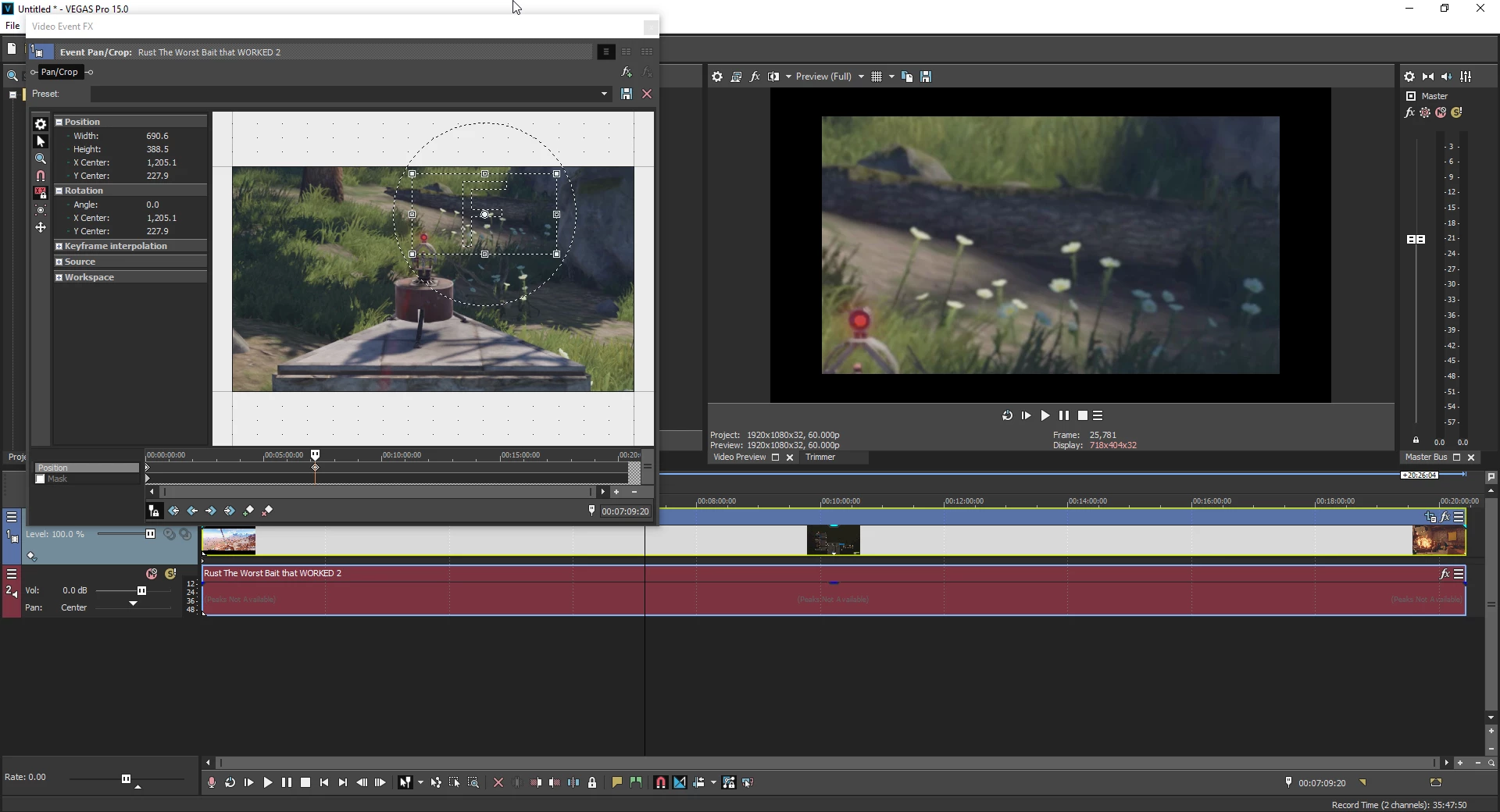Open Video Preview project properties gear
The image size is (1500, 812).
click(x=717, y=77)
